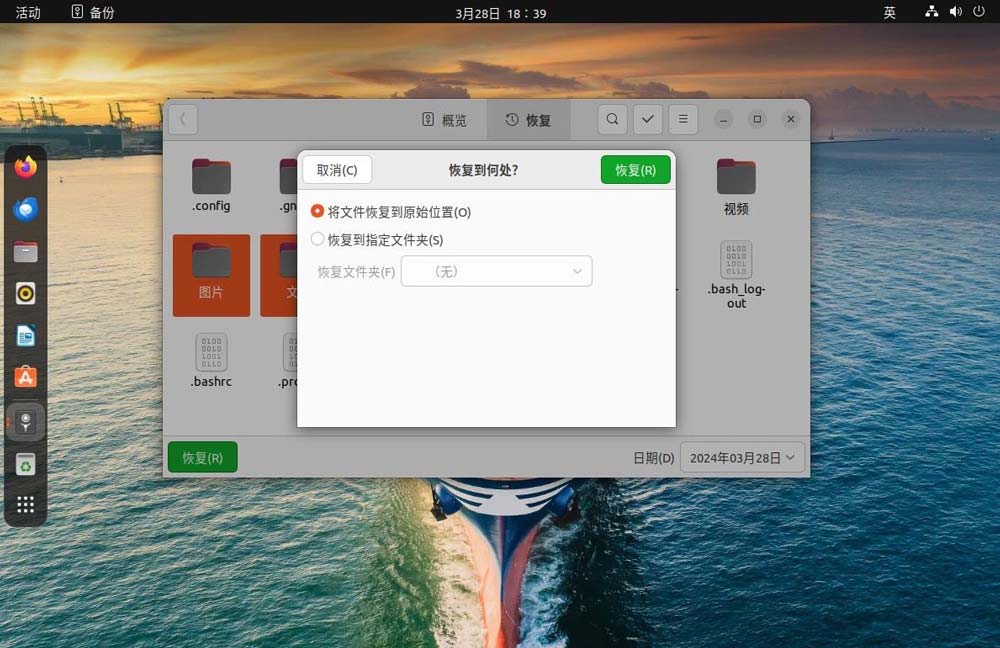The width and height of the screenshot is (1000, 648).
Task: Show applications grid in dock
Action: tap(26, 504)
